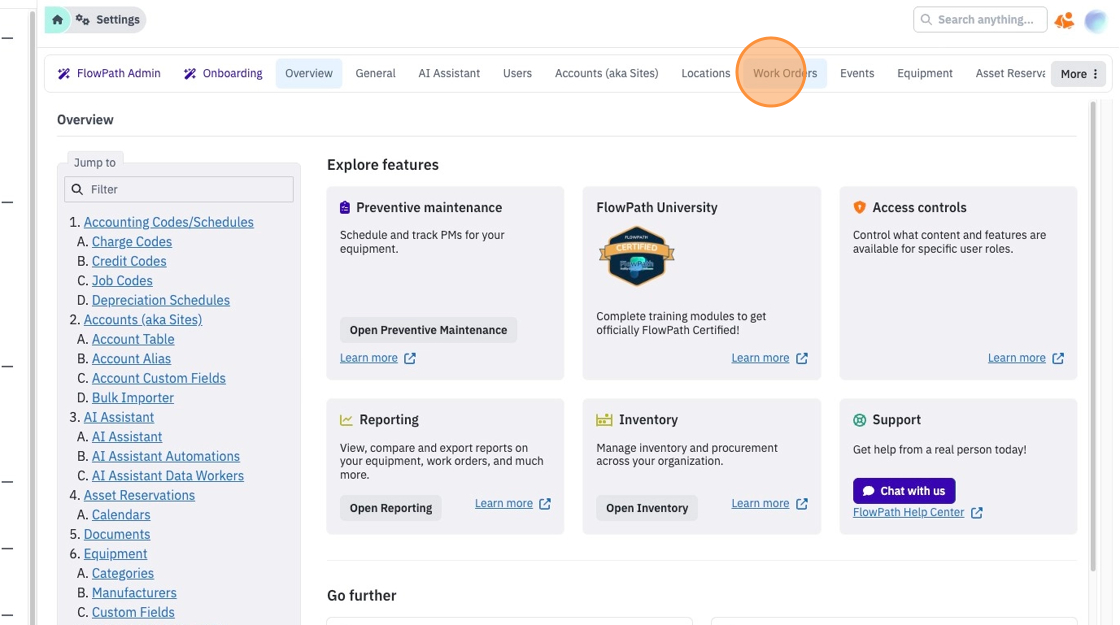
Task: Click the Inventory icon
Action: coord(604,420)
